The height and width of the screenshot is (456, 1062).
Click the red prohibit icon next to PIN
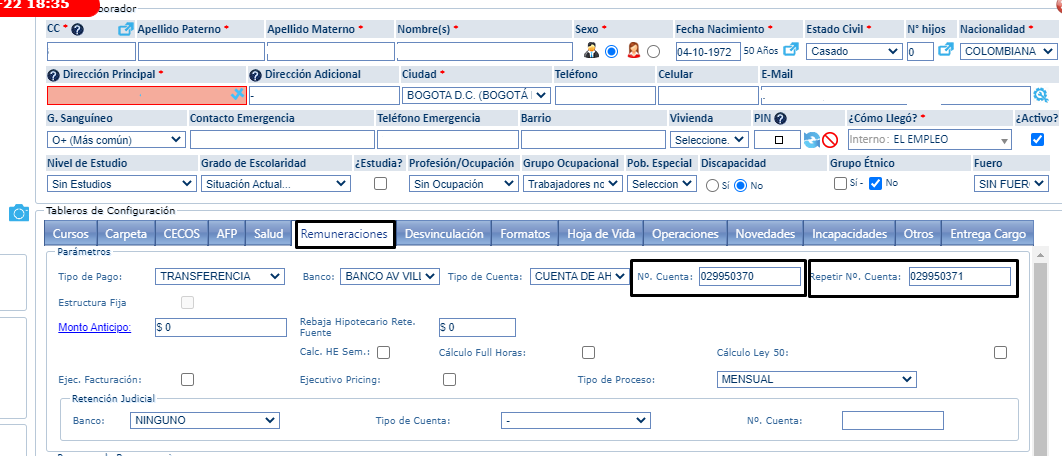[x=829, y=140]
